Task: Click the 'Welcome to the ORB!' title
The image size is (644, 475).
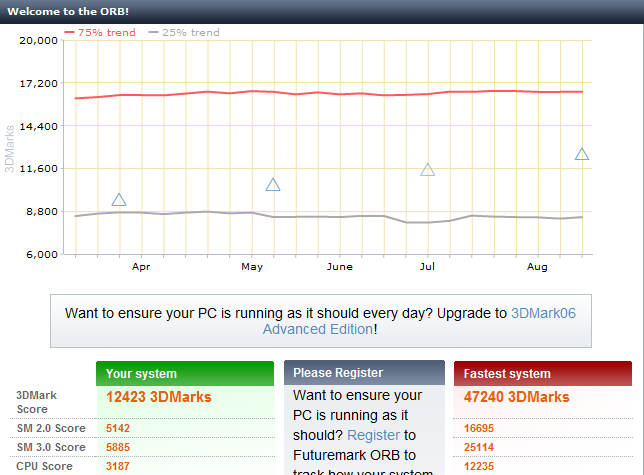Action: (x=68, y=11)
